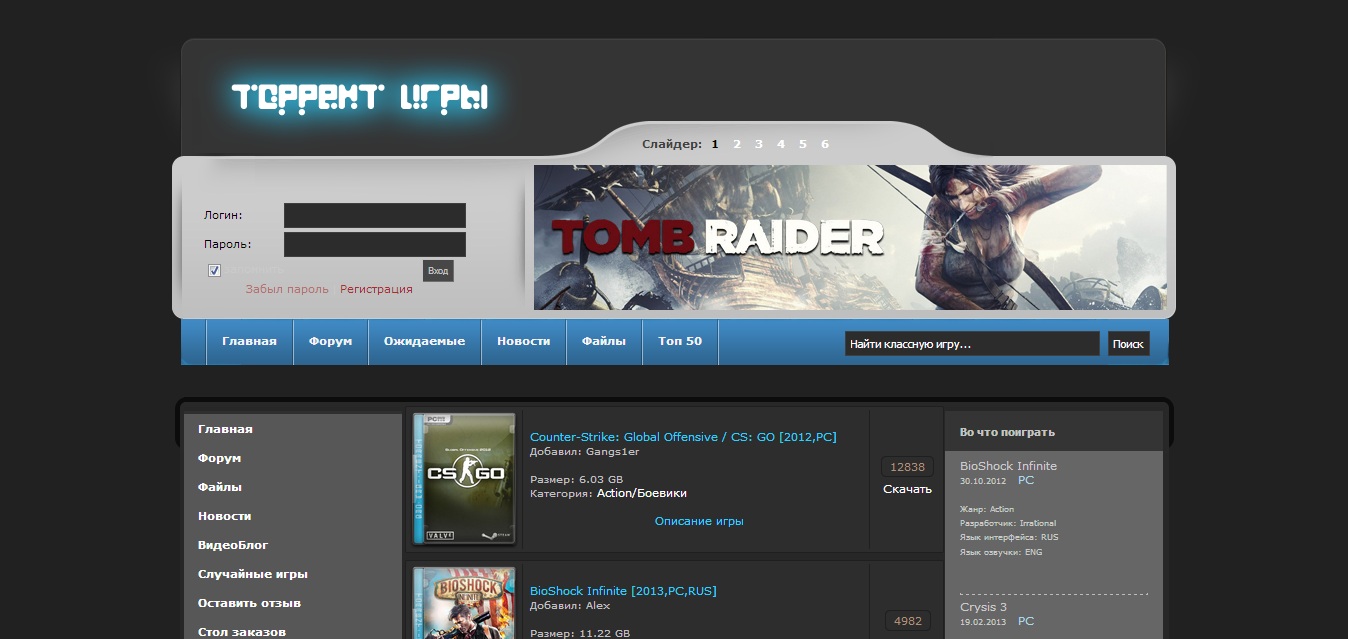Screen dimensions: 1348x639
Task: Click the Вход login button
Action: tap(438, 271)
